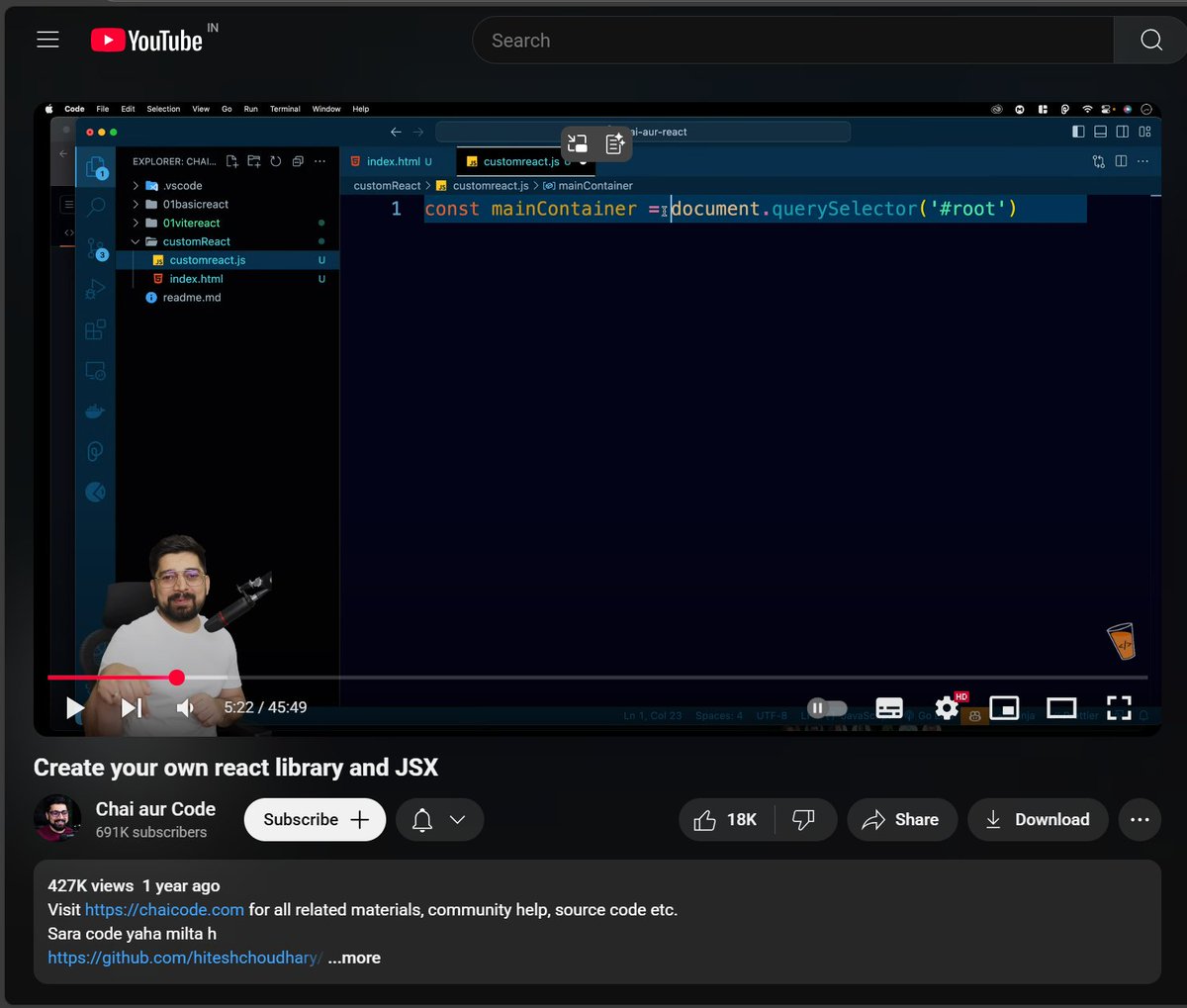Click the mainContainer breadcrumb
Screen dimensions: 1187x1008
[x=588, y=186]
